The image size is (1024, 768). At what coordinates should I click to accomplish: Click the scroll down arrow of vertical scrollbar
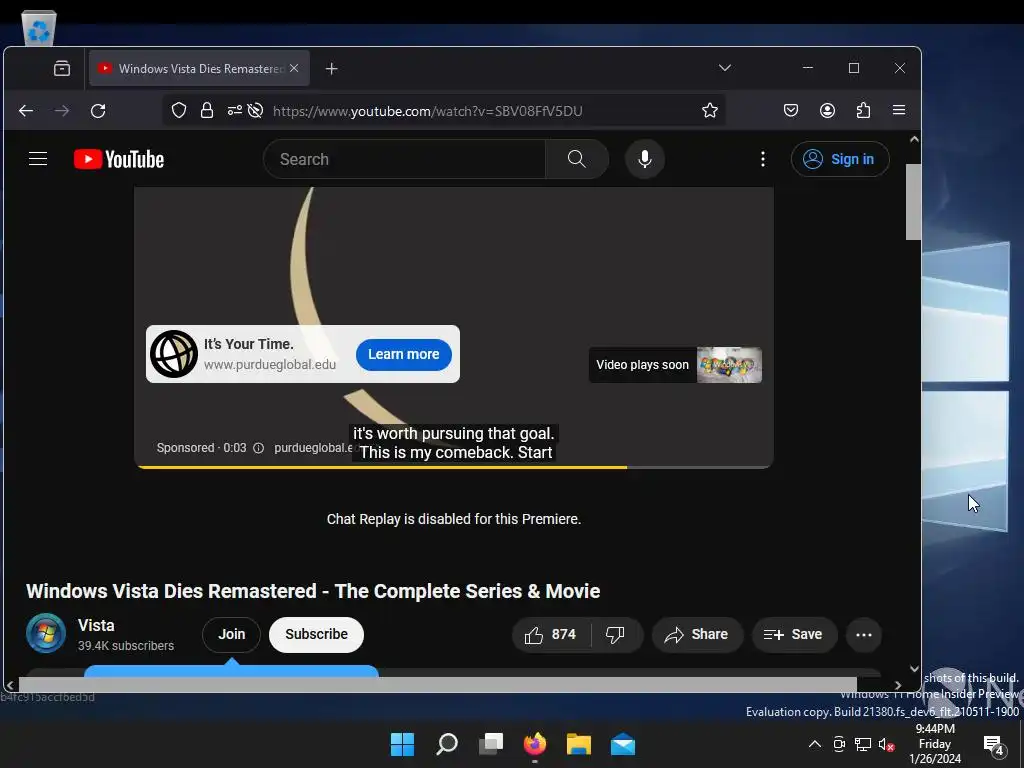914,669
